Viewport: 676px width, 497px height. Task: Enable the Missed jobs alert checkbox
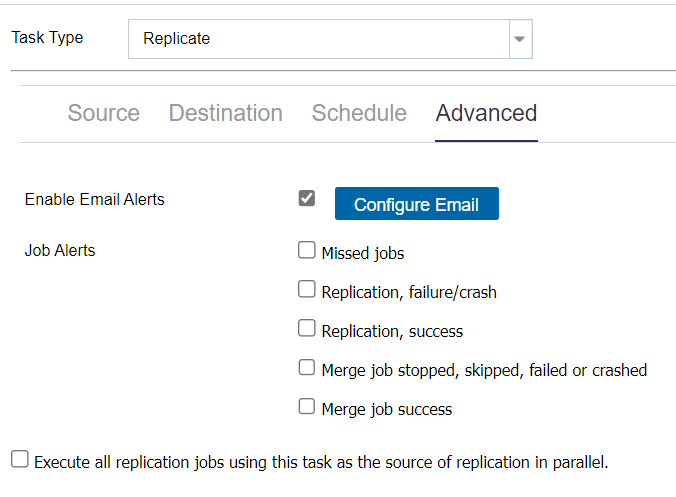point(307,250)
